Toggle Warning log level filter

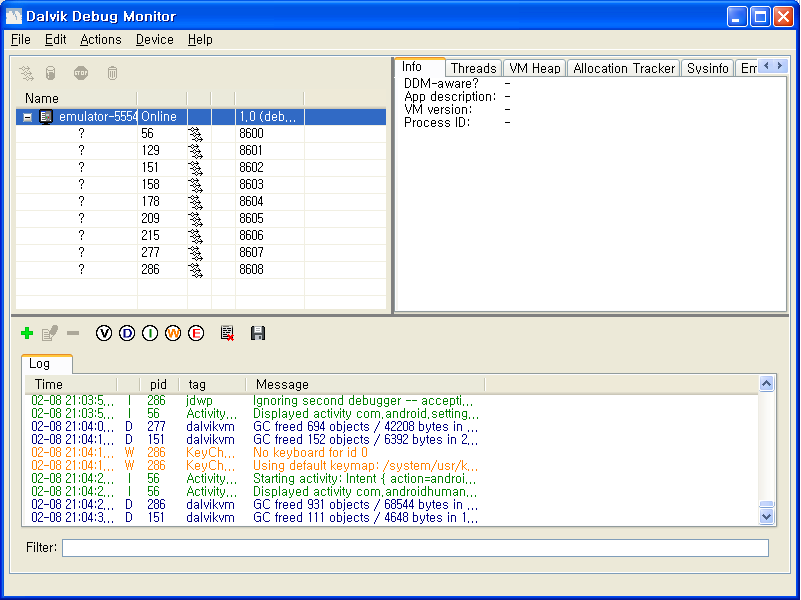click(173, 333)
